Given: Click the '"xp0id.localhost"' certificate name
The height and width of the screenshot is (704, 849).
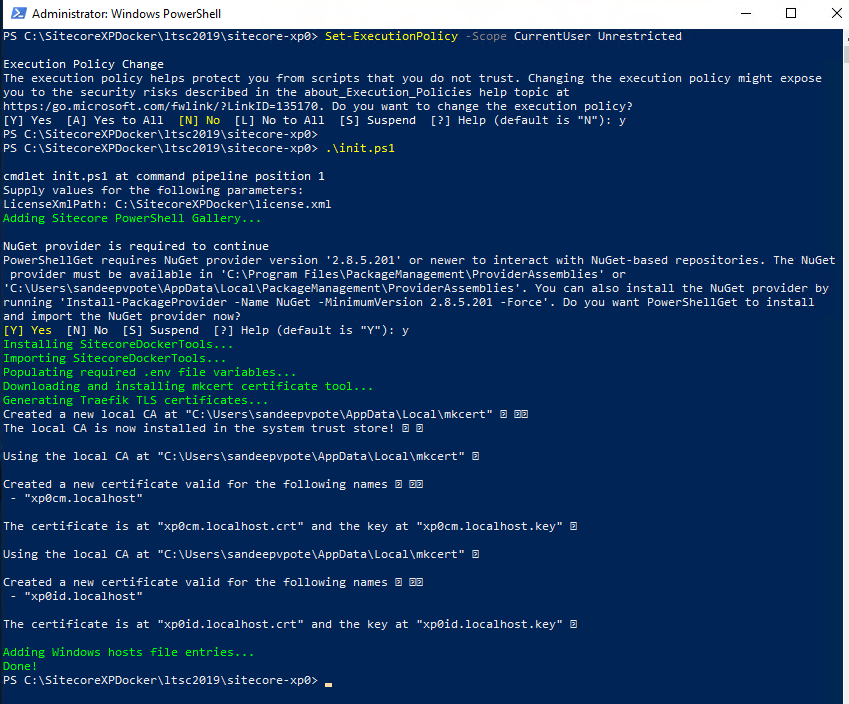Looking at the screenshot, I should tap(83, 596).
